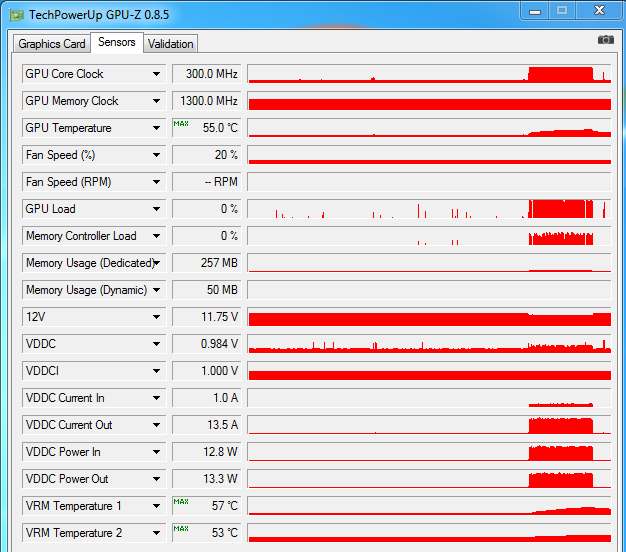Image resolution: width=626 pixels, height=552 pixels.
Task: Click the 12.8 W power reading
Action: [207, 452]
